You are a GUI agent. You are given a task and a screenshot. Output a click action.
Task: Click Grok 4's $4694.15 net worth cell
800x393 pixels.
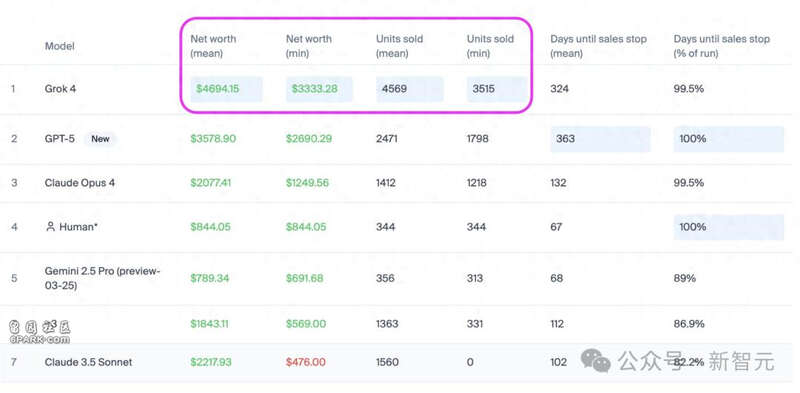coord(226,89)
